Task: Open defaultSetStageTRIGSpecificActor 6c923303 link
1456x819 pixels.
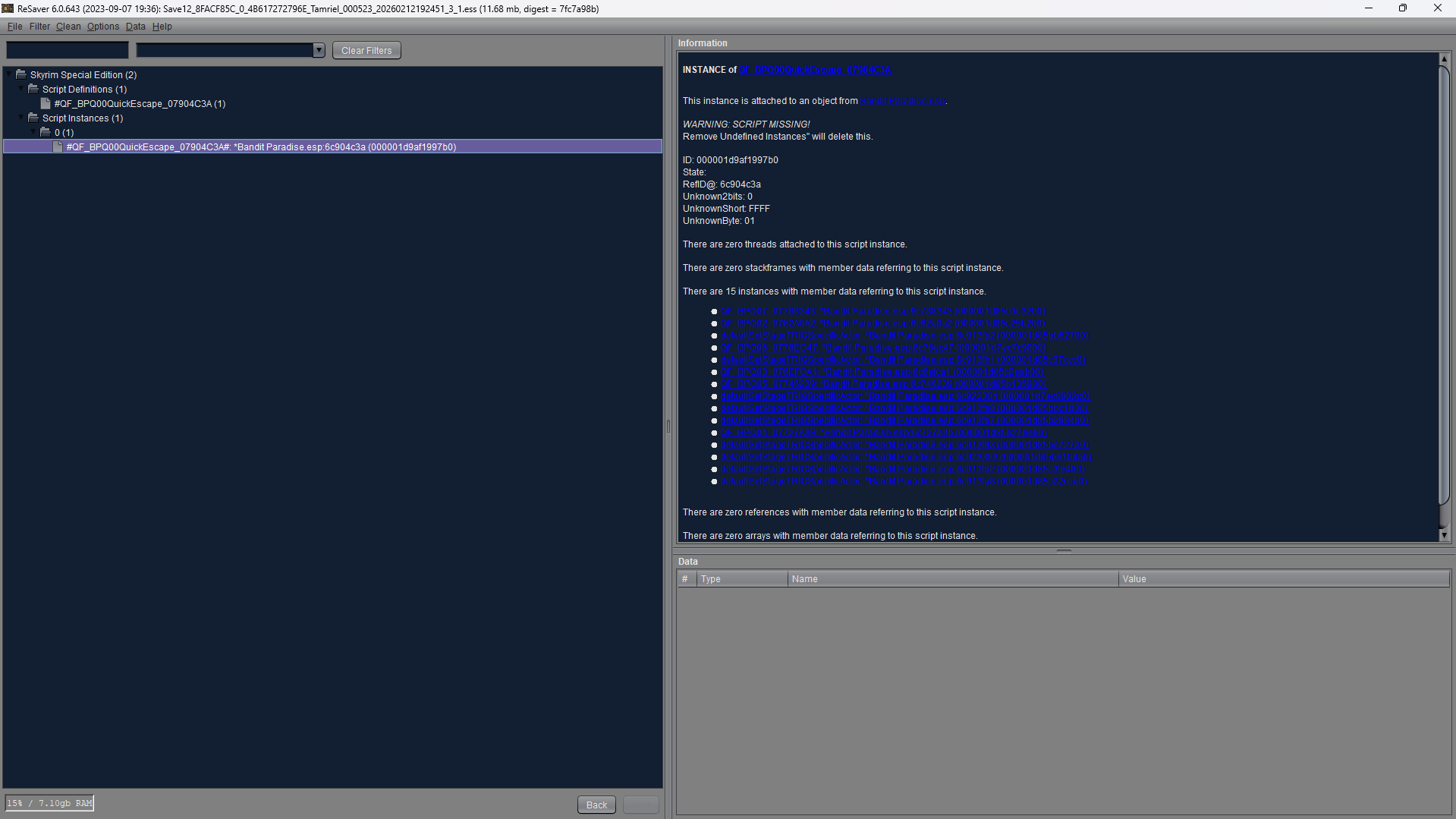Action: pos(906,457)
